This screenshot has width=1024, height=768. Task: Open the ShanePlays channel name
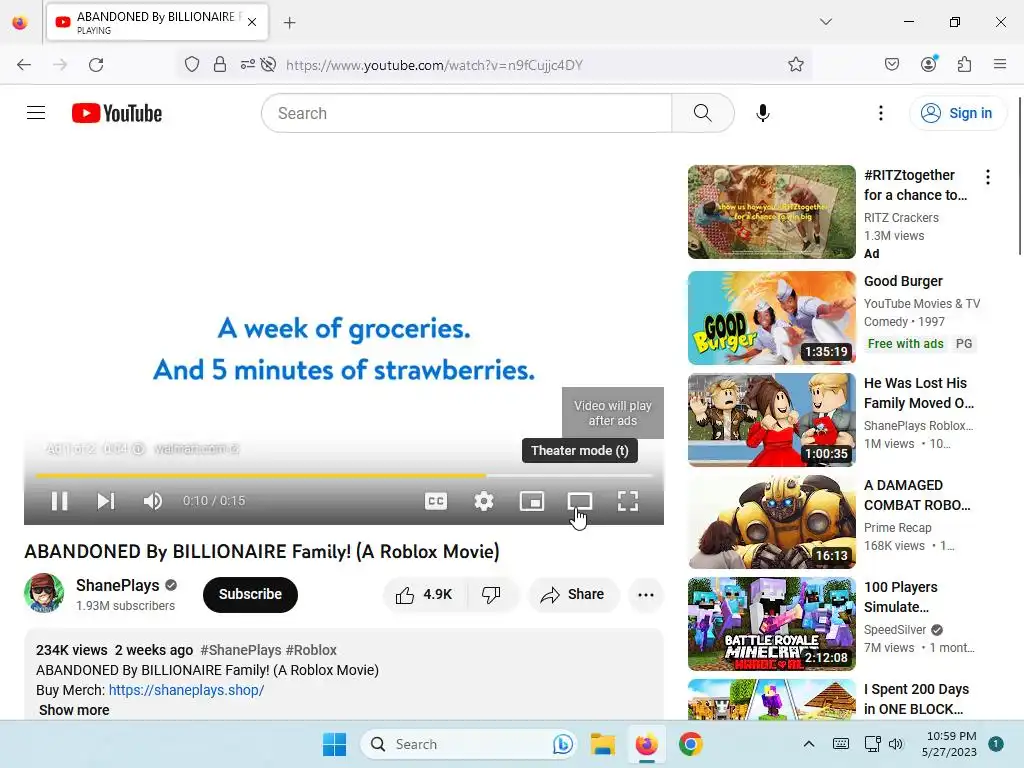pyautogui.click(x=118, y=585)
